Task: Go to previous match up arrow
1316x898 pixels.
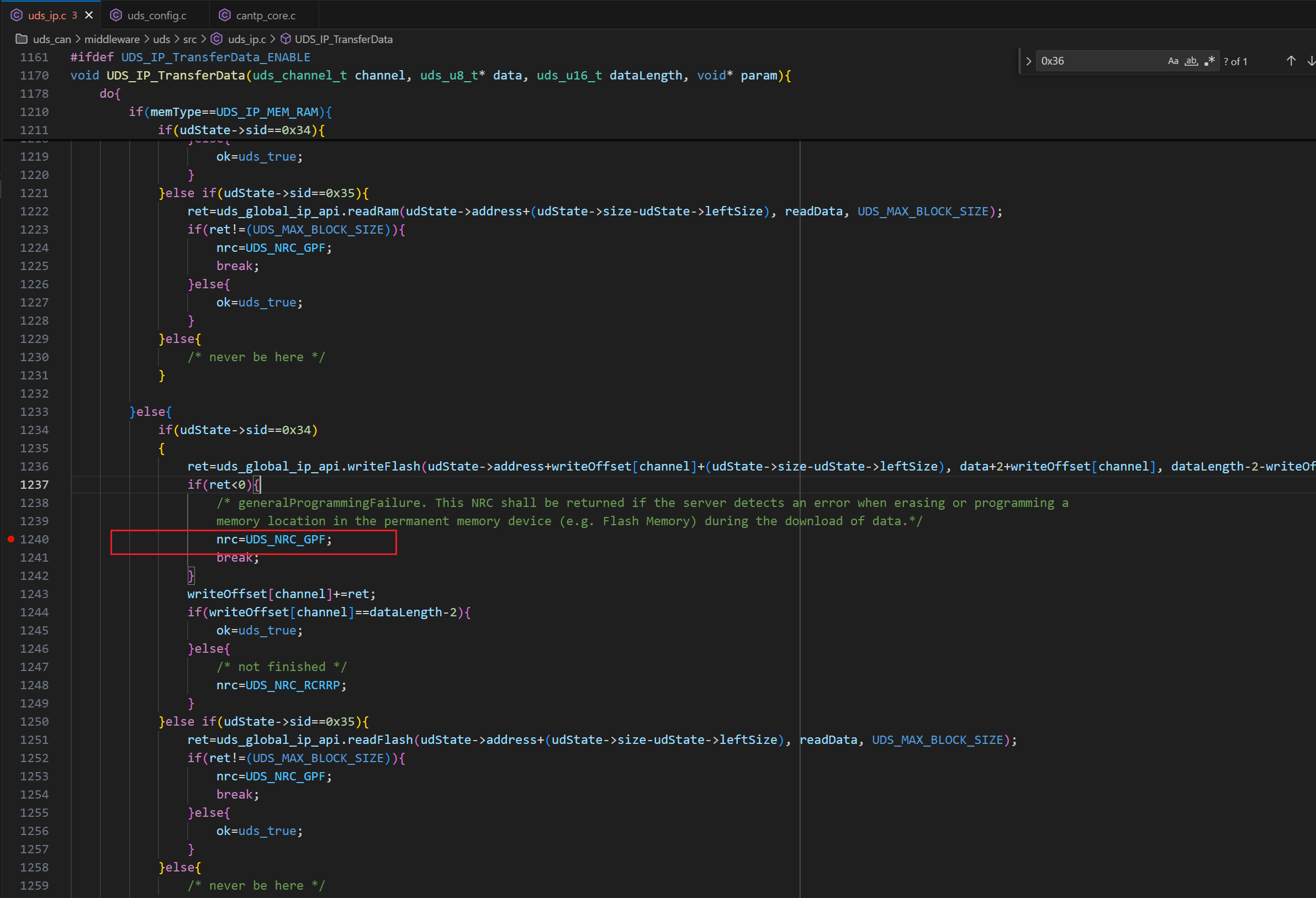Action: pos(1291,61)
